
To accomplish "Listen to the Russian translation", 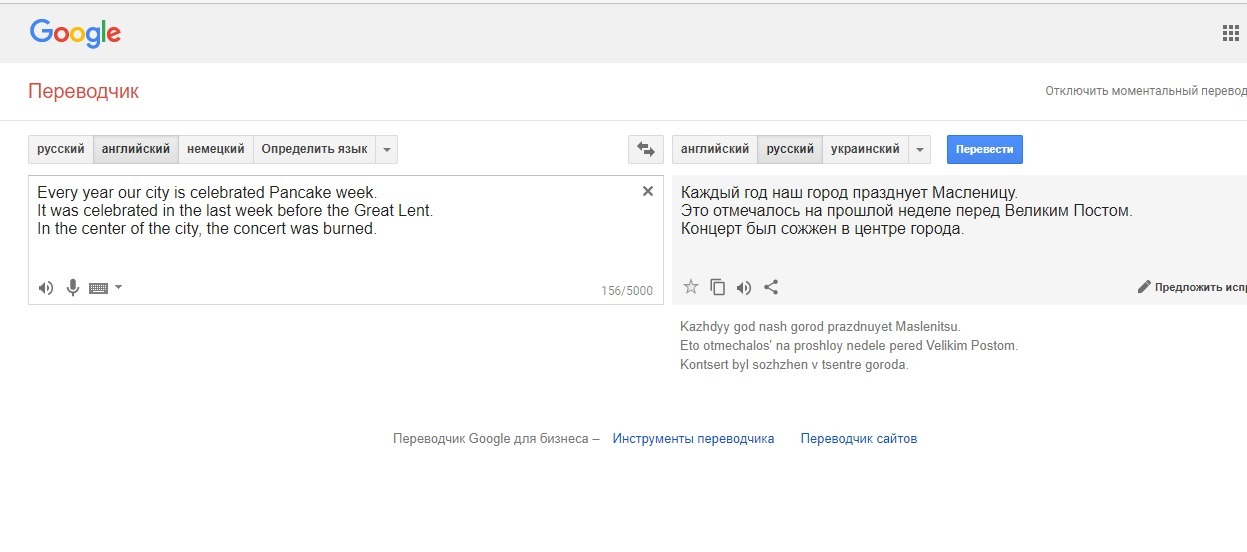I will [x=744, y=287].
